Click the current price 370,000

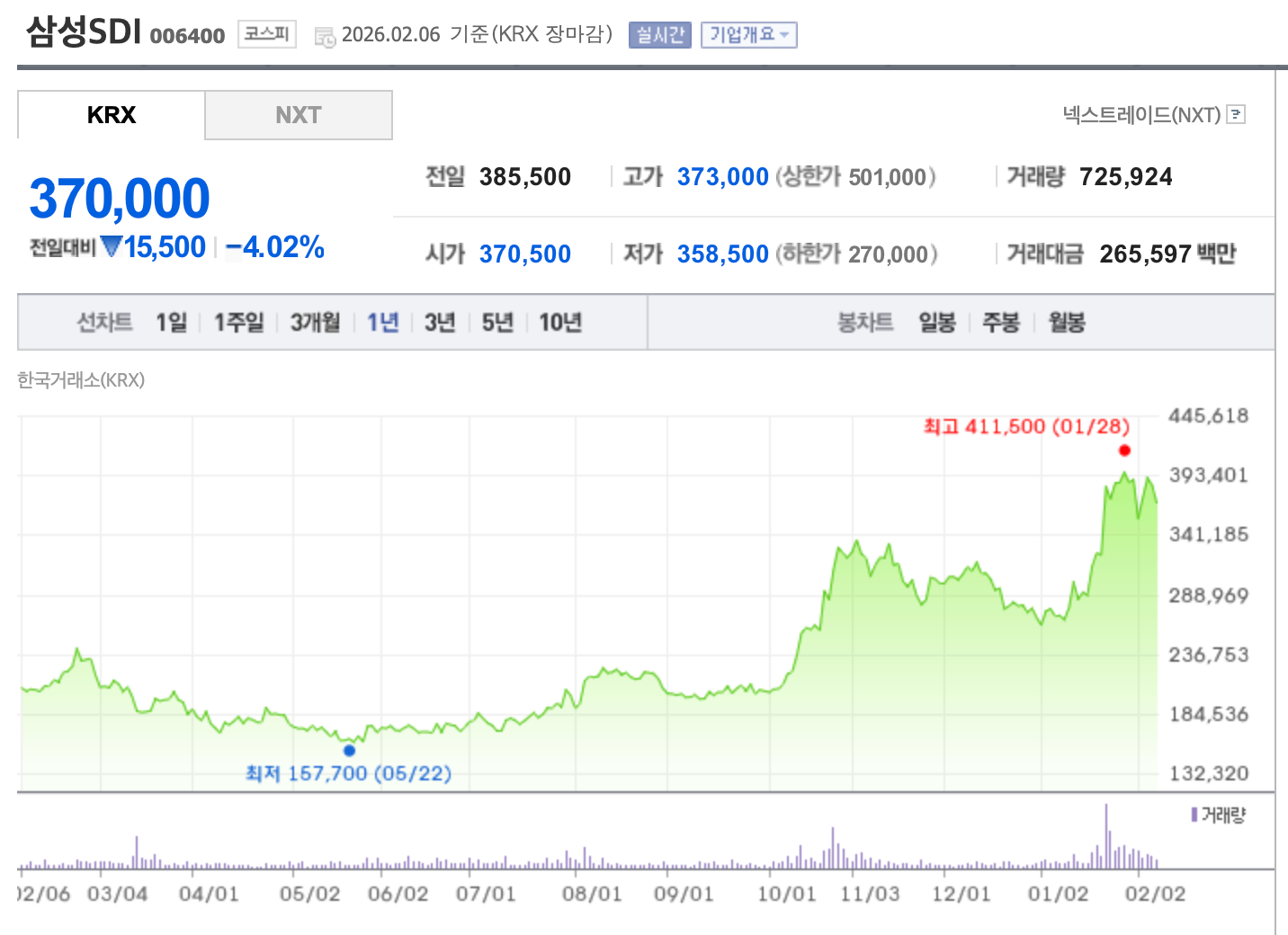point(120,198)
